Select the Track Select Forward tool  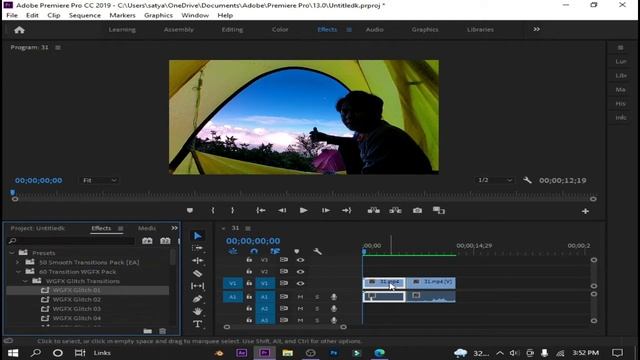pos(198,248)
